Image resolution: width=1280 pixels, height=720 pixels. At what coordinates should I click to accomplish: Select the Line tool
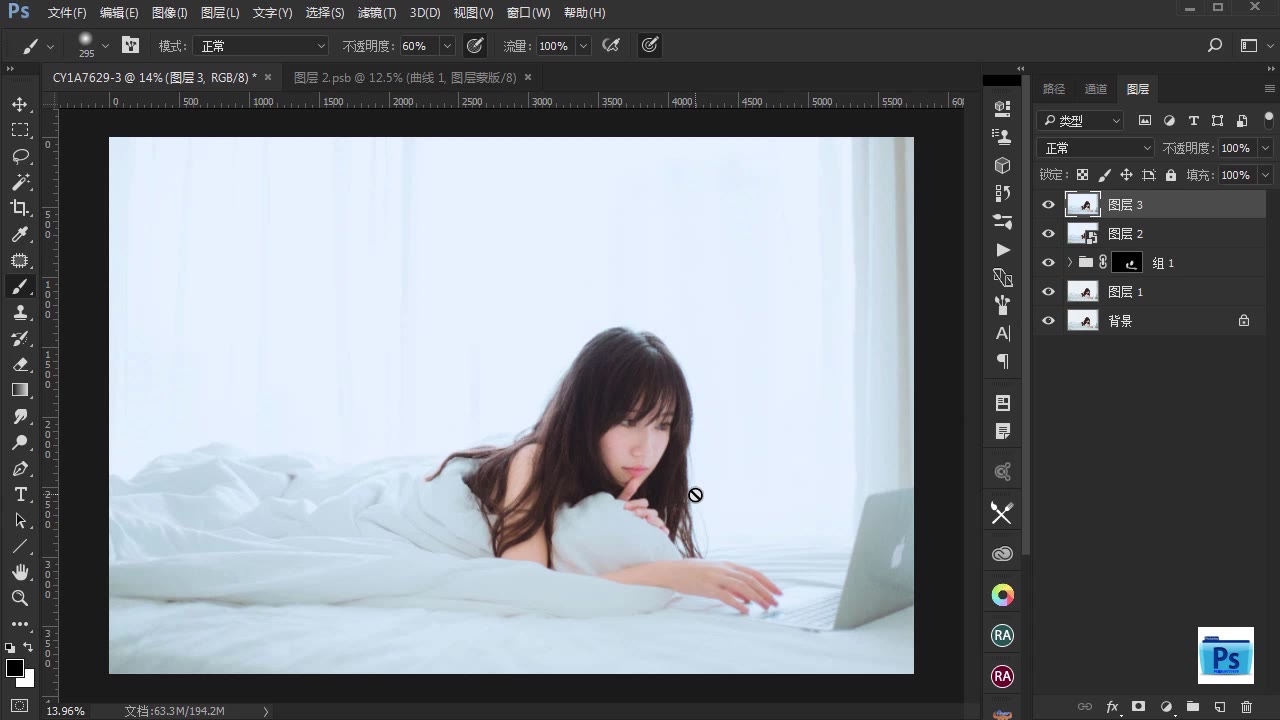coord(20,546)
